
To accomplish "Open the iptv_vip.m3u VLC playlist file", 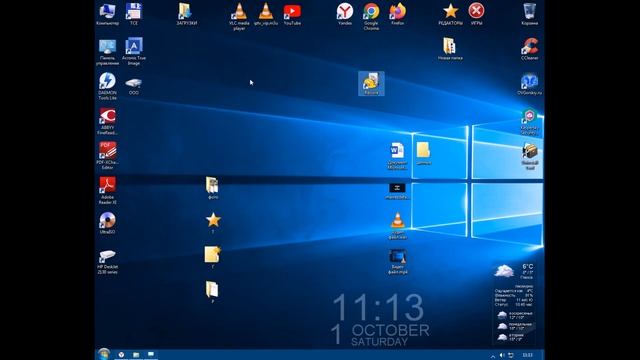I will point(266,14).
